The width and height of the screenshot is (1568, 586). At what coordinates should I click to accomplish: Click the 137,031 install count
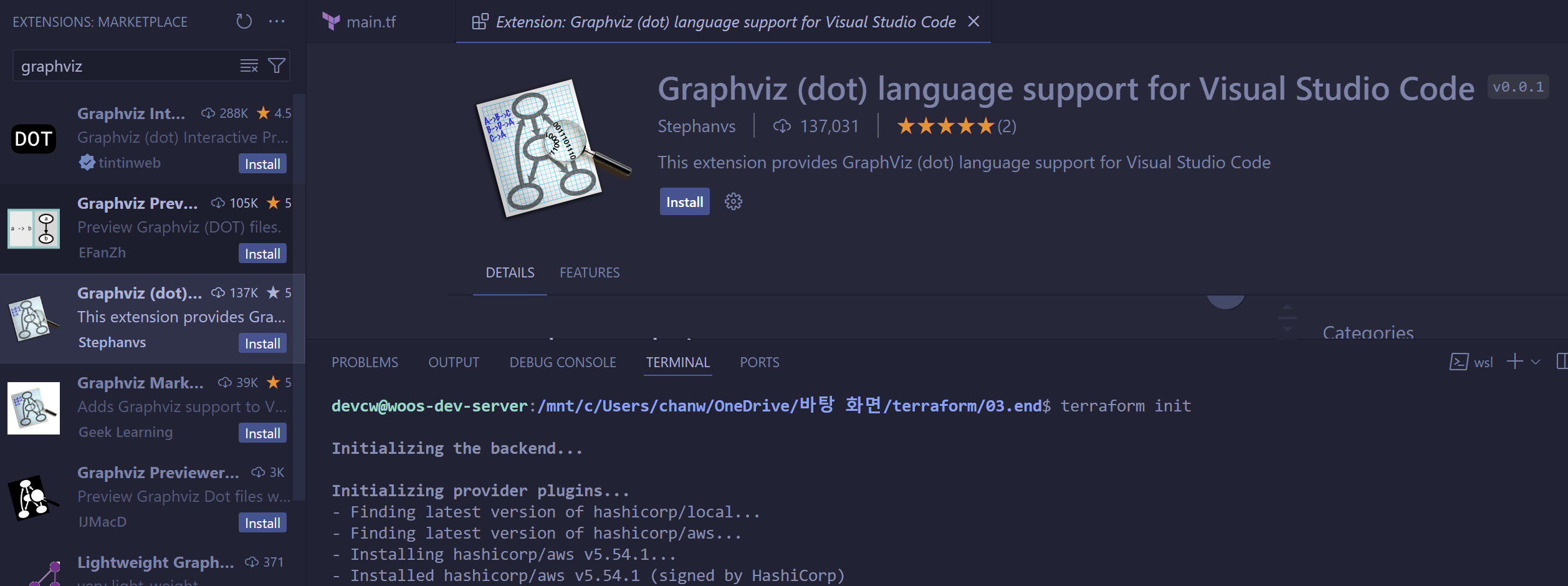(816, 126)
